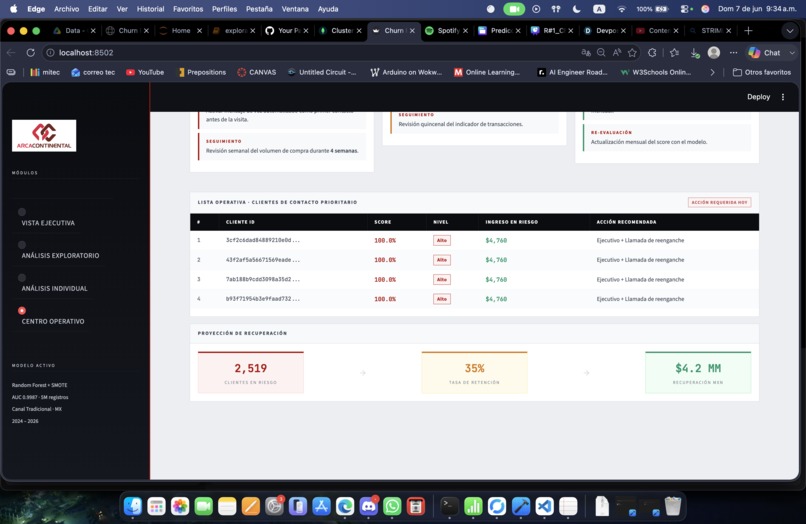Open a new browser tab

point(748,31)
